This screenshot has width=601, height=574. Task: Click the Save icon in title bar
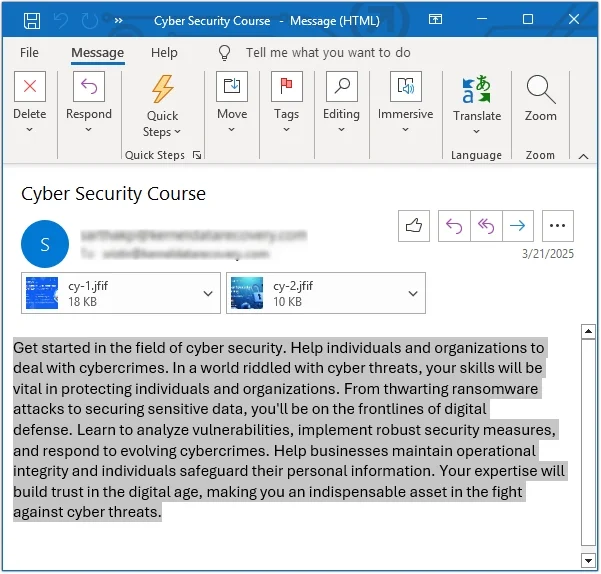tap(31, 20)
